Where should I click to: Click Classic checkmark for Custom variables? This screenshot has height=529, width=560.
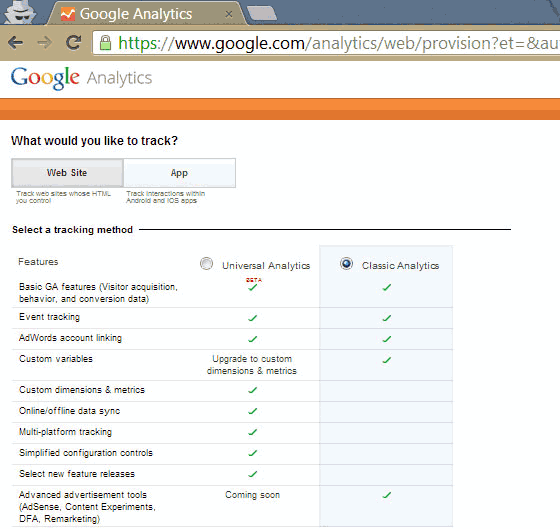[x=386, y=360]
